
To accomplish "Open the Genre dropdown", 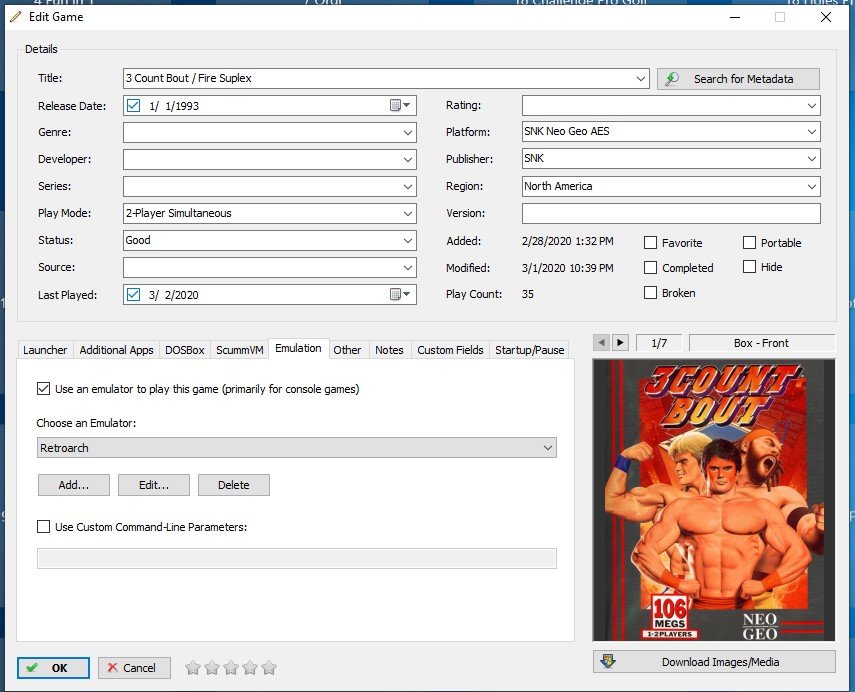I will [408, 133].
